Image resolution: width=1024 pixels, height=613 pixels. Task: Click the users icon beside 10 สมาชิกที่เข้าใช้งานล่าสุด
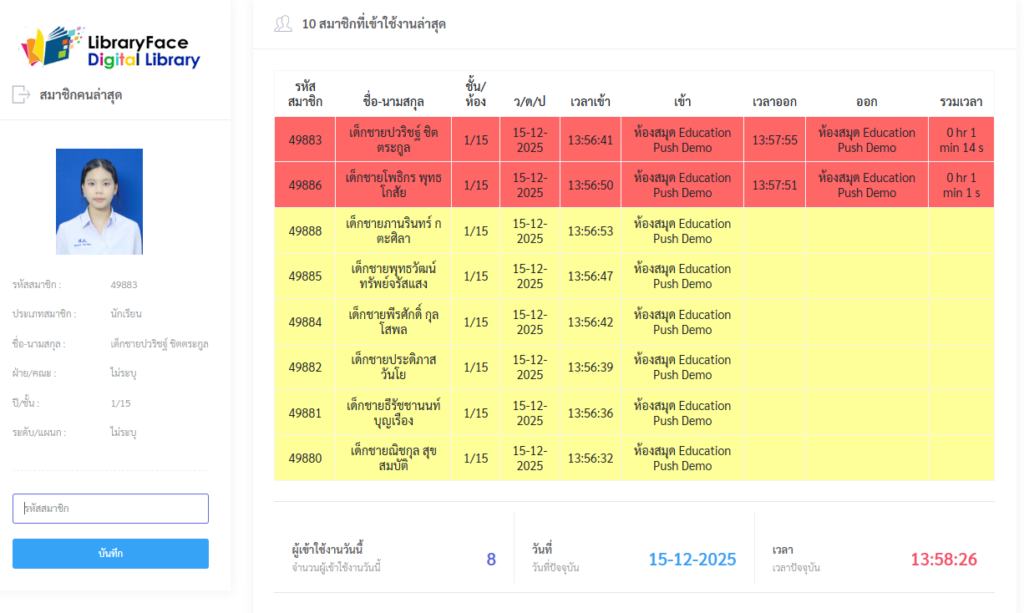pos(283,24)
